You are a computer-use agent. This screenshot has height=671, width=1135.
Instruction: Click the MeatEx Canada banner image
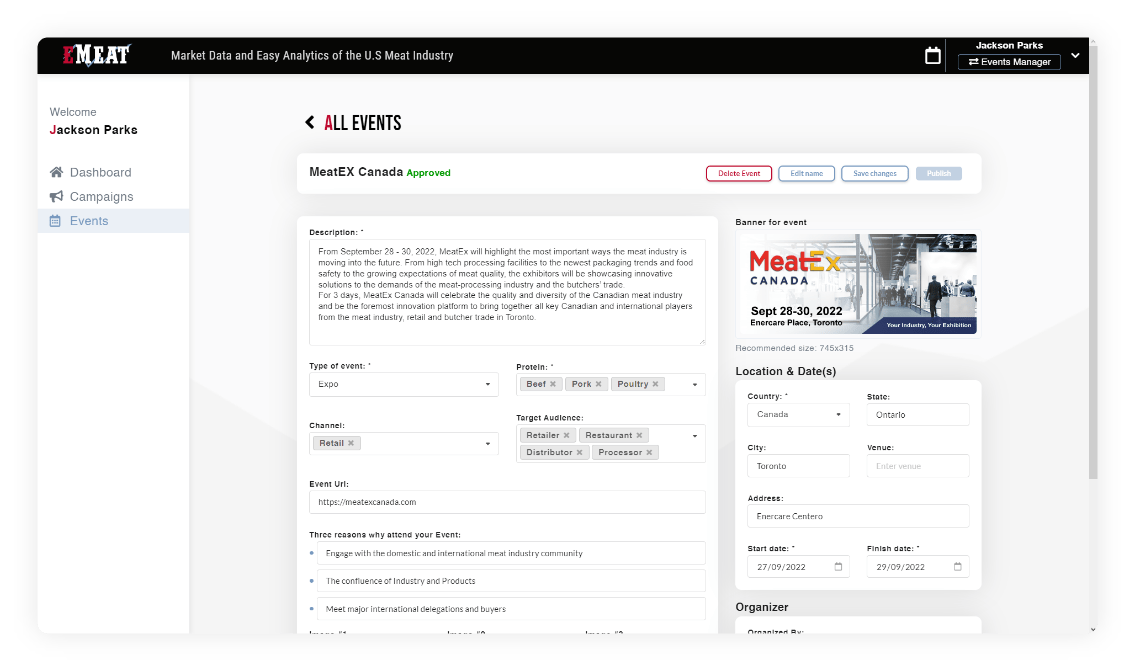(855, 285)
